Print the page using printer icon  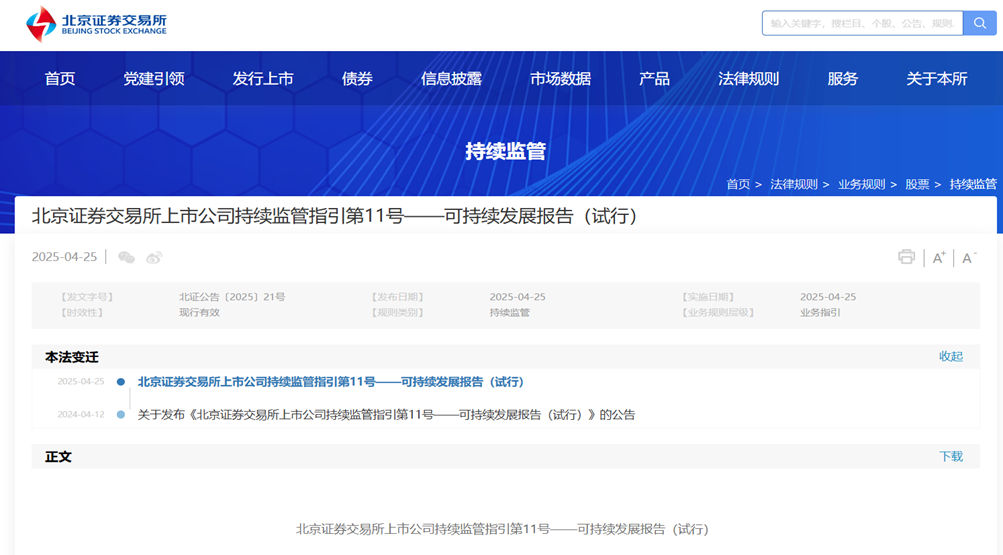coord(906,257)
